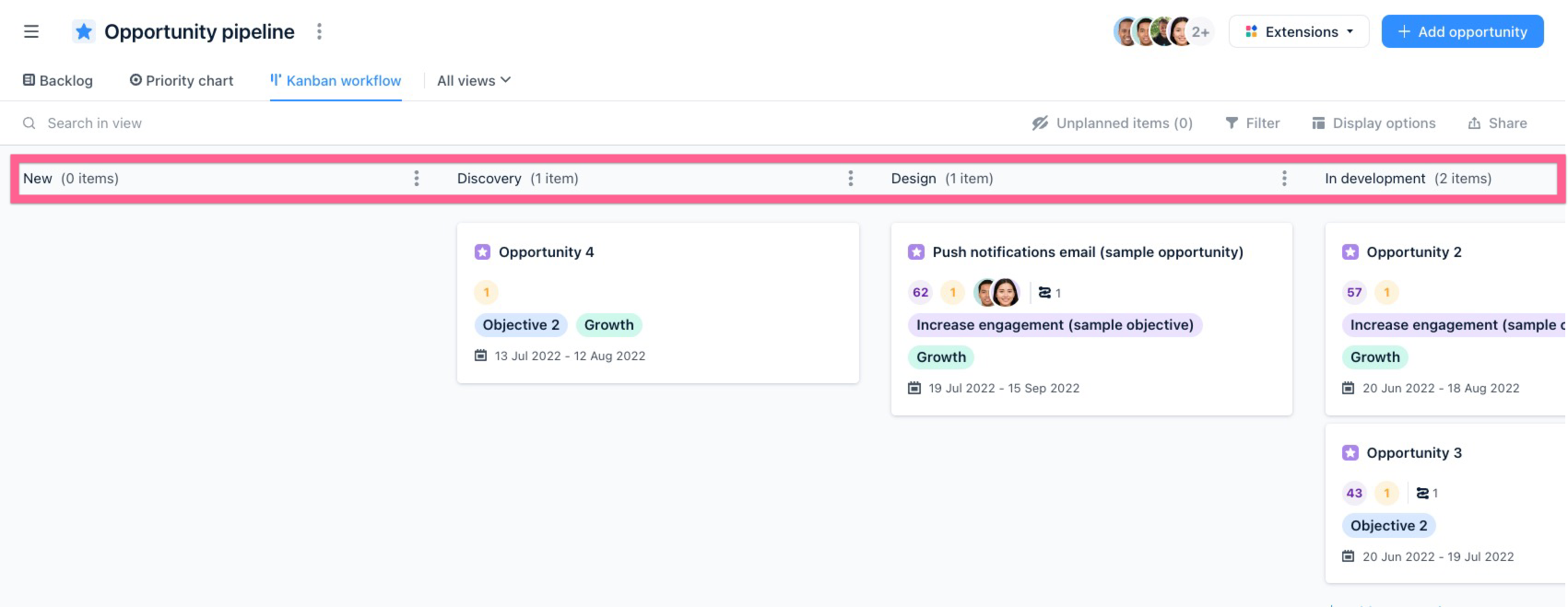Open the Opportunity 4 card title

click(x=547, y=252)
